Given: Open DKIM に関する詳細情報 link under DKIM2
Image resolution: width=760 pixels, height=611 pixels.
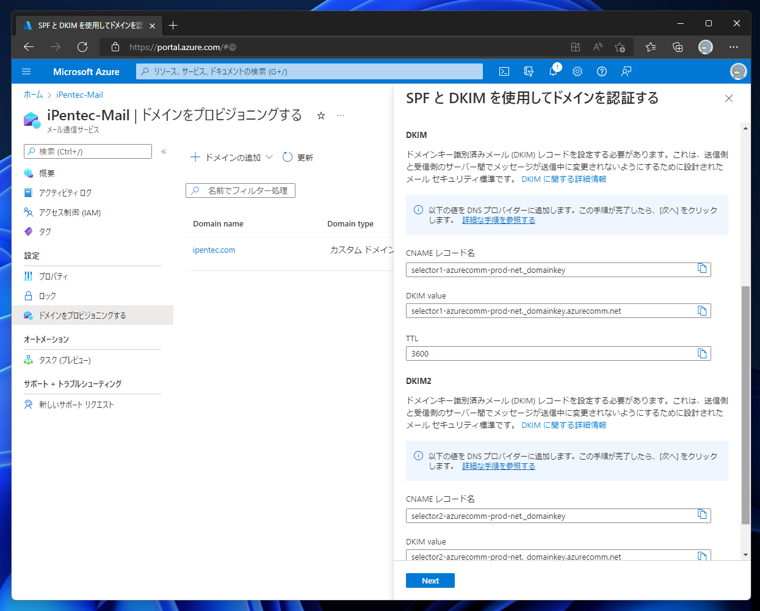Looking at the screenshot, I should [564, 425].
